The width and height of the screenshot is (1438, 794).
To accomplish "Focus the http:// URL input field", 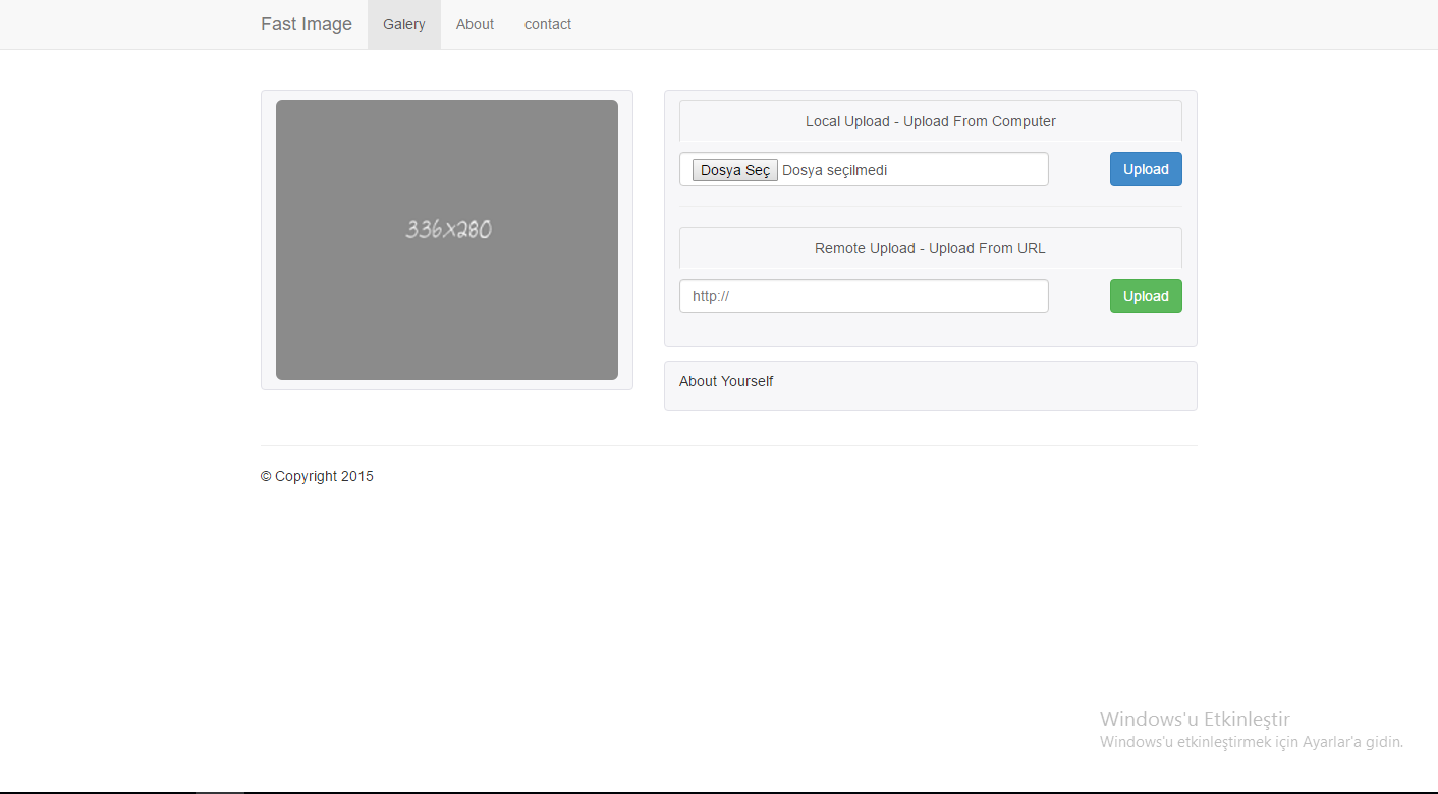I will tap(864, 296).
